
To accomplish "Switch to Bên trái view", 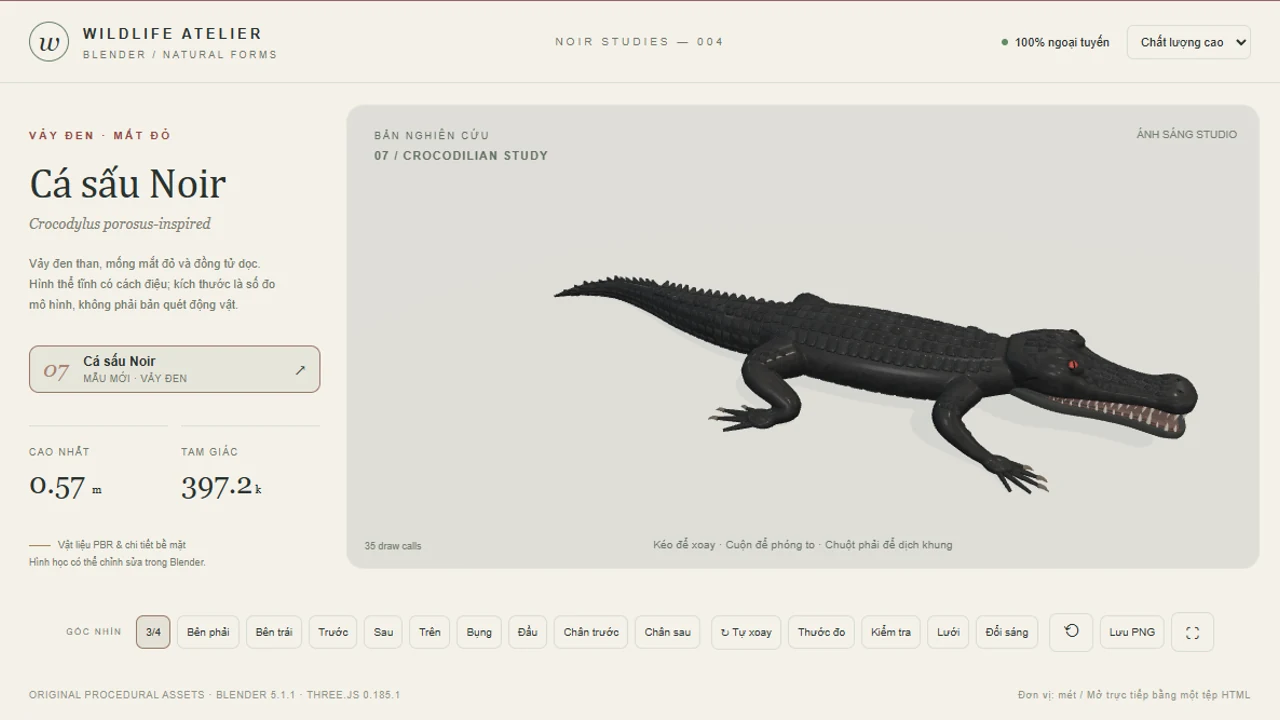I will click(274, 632).
